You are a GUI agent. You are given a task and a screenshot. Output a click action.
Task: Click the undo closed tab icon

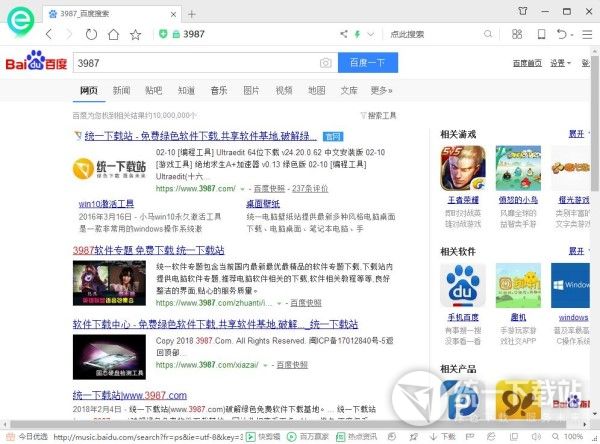(561, 34)
